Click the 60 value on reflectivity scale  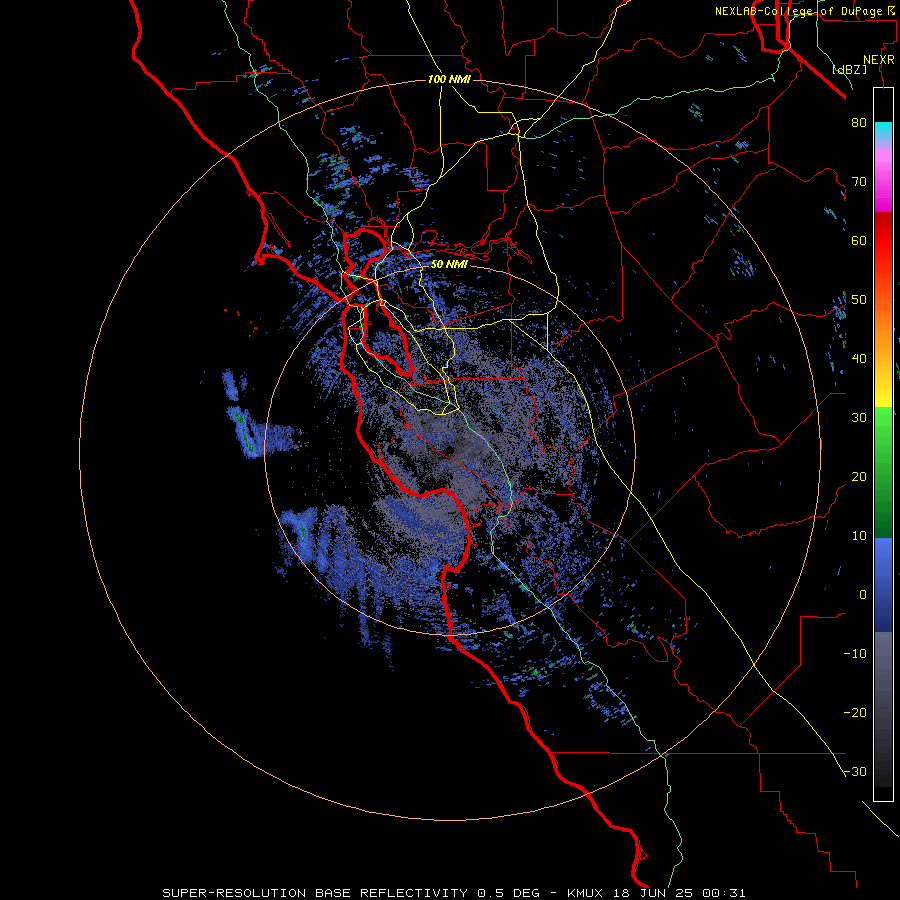pos(859,241)
